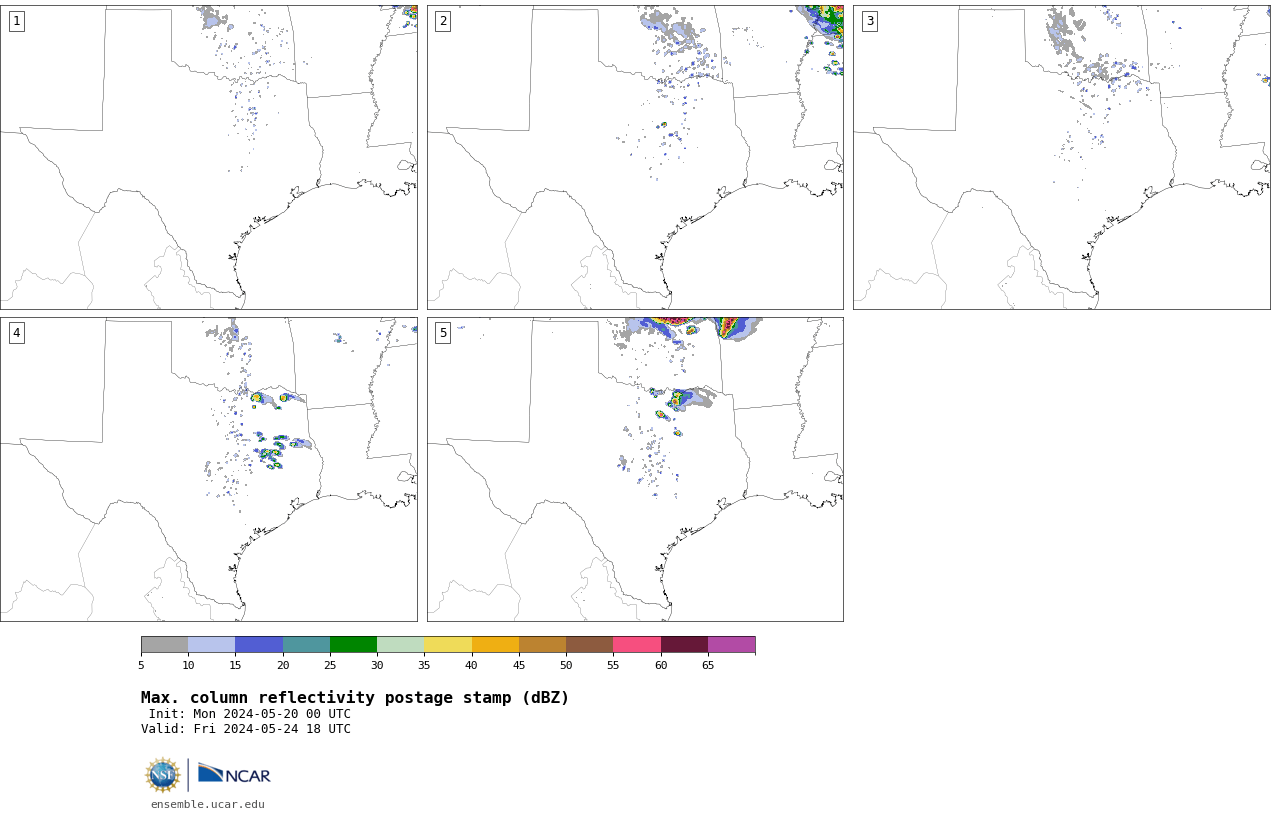This screenshot has height=815, width=1280.
Task: Click the pink 55-60 dBZ swatch
Action: coord(637,644)
